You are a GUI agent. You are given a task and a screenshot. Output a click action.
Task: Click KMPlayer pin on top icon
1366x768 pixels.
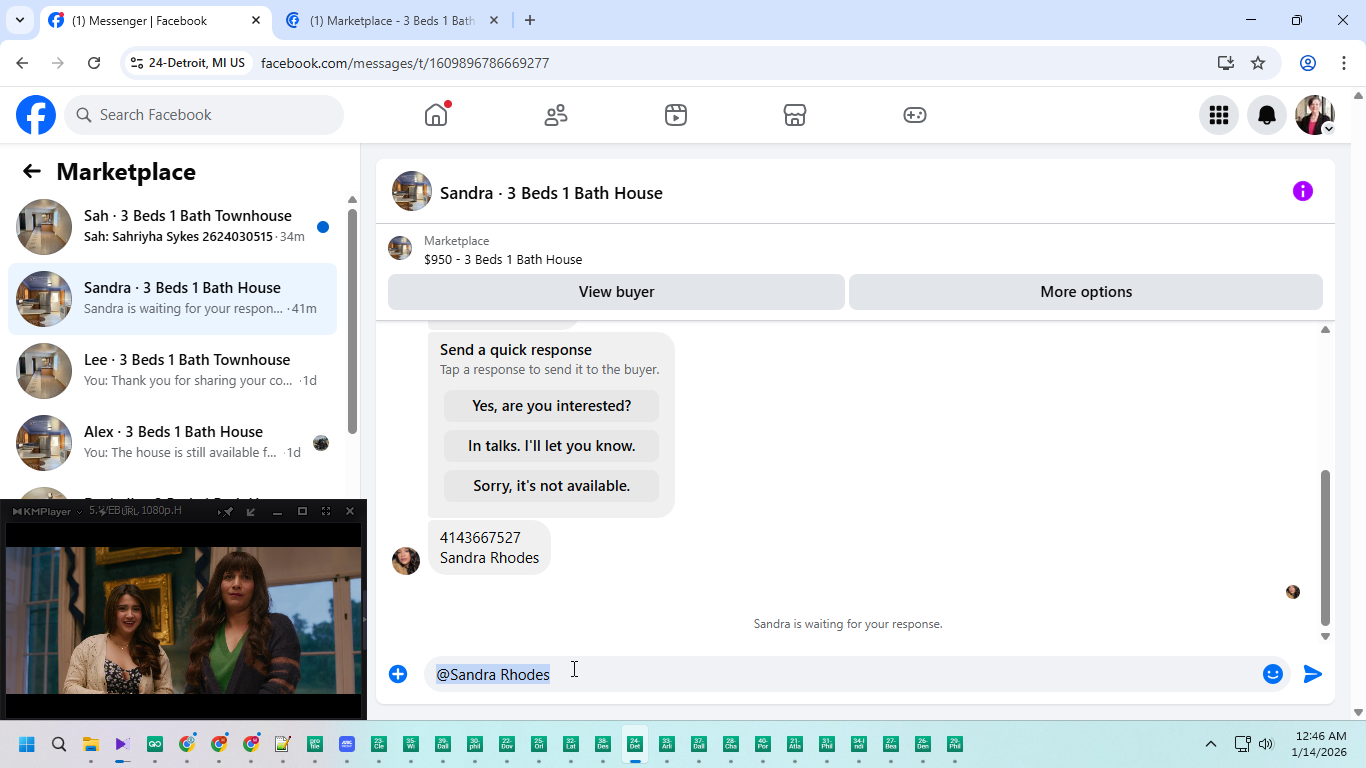228,511
